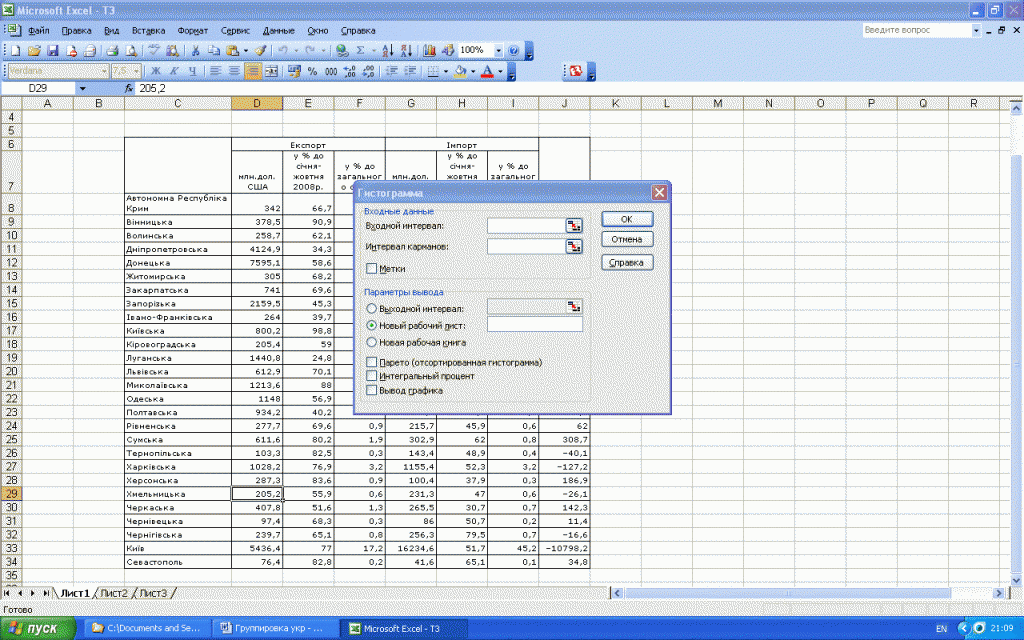Click into the Входной интервал input field

[x=526, y=226]
